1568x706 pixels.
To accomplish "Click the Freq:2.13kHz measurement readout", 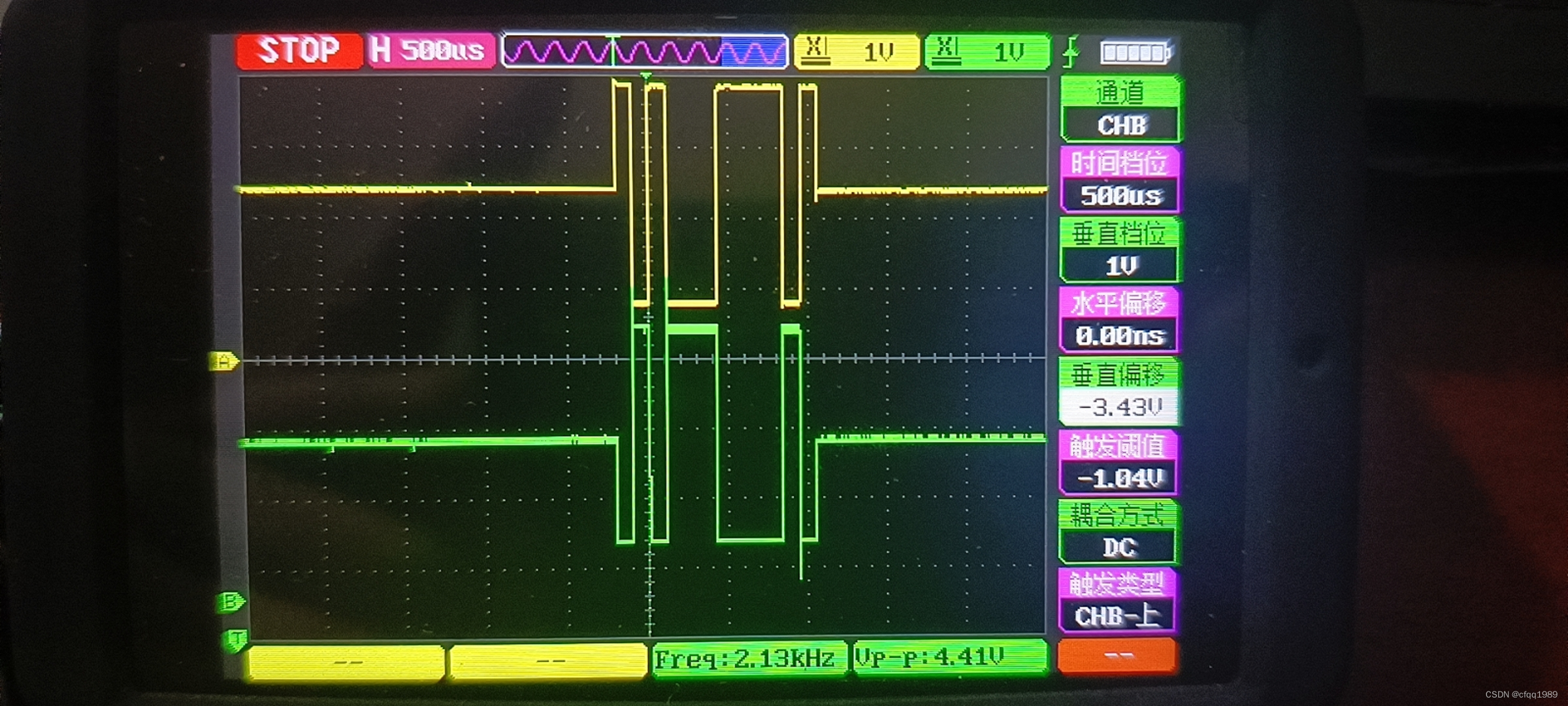I will coord(748,659).
